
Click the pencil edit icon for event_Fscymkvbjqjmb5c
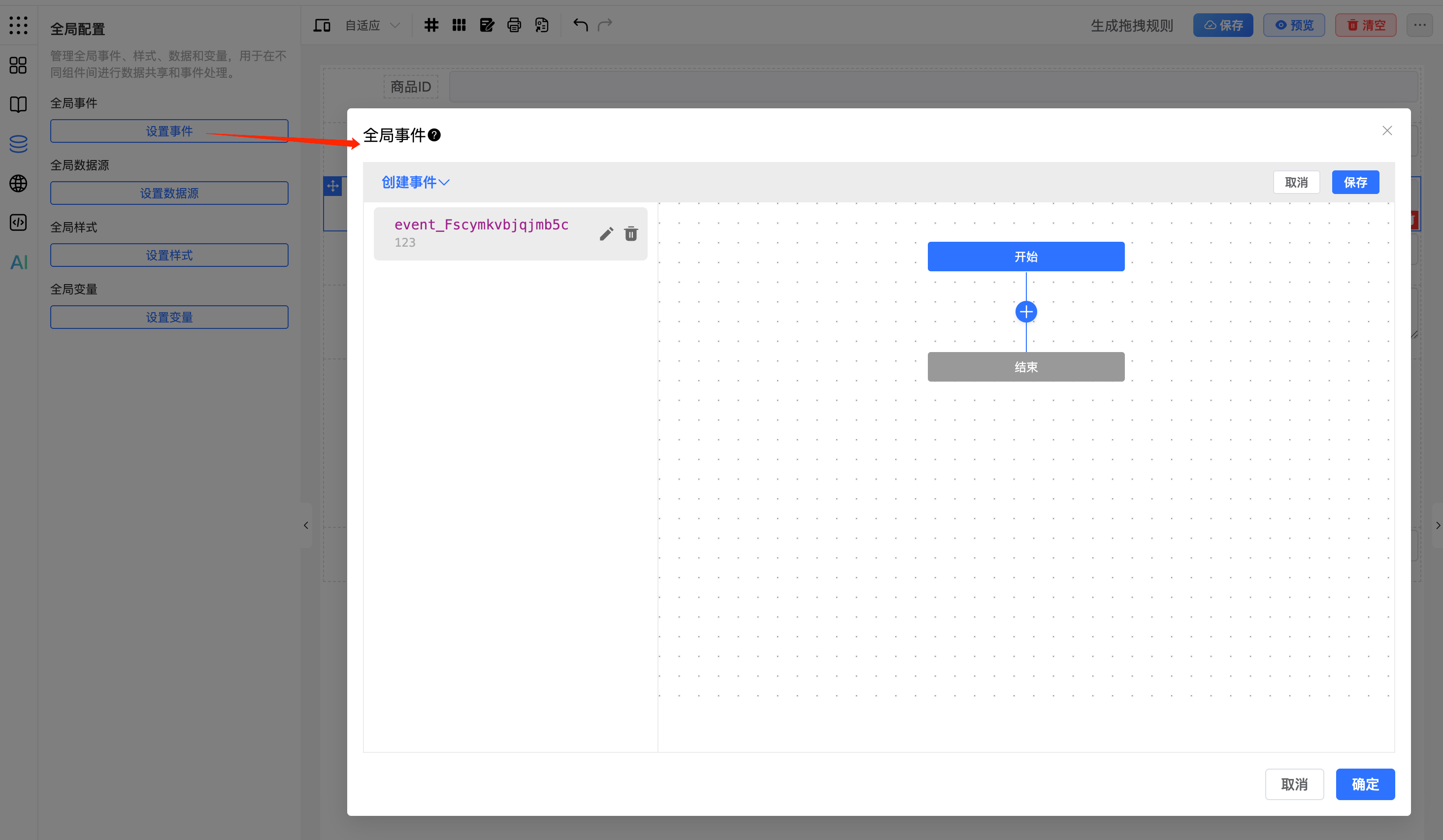pos(606,233)
